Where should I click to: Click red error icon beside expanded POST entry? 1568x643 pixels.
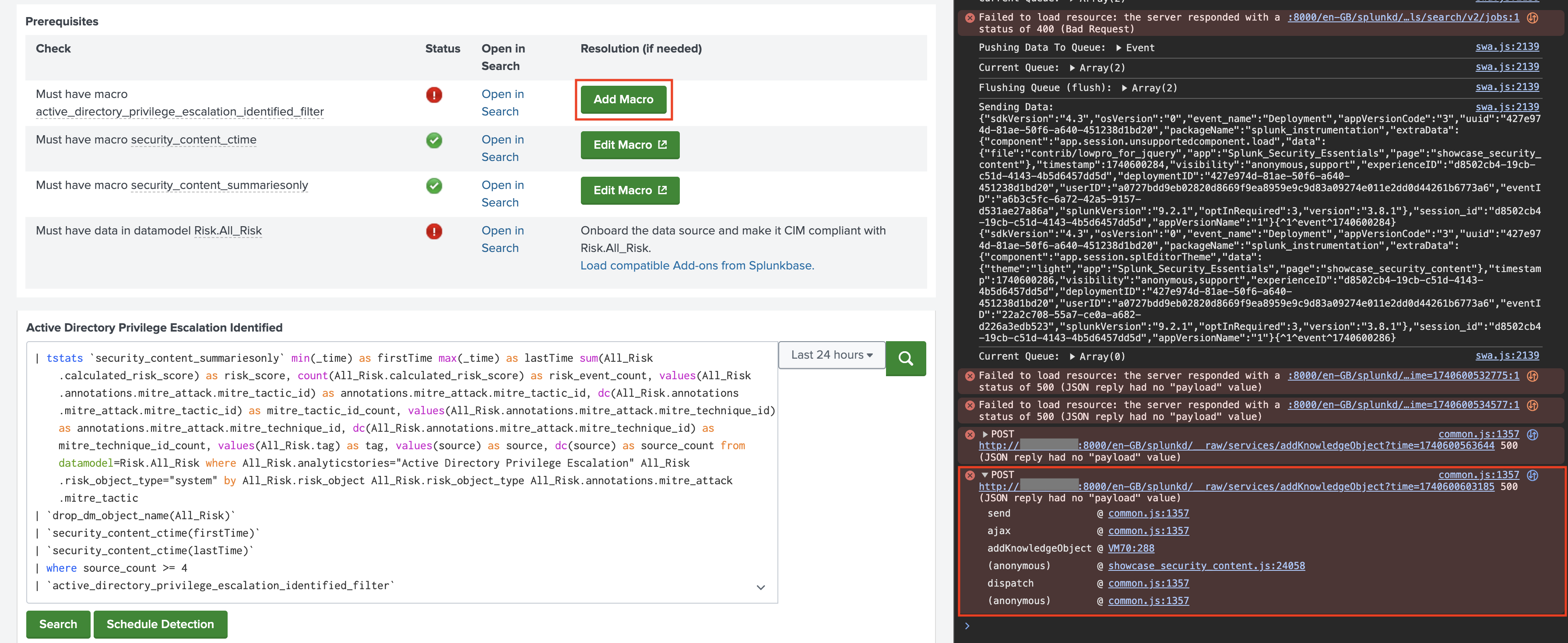click(x=970, y=475)
